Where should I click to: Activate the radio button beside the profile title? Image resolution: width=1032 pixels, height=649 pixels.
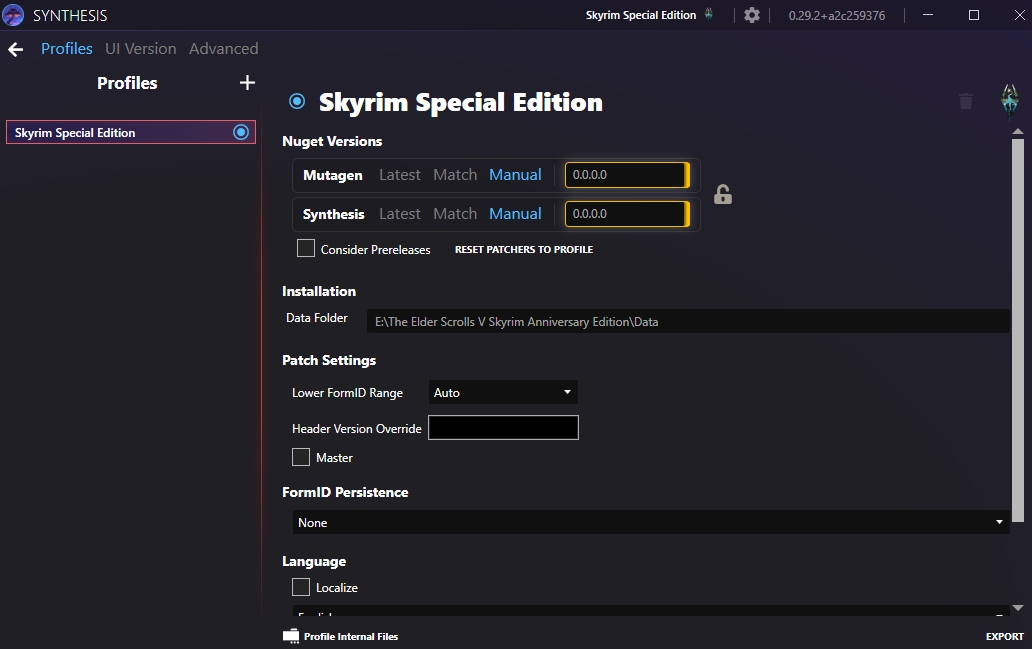[x=297, y=101]
